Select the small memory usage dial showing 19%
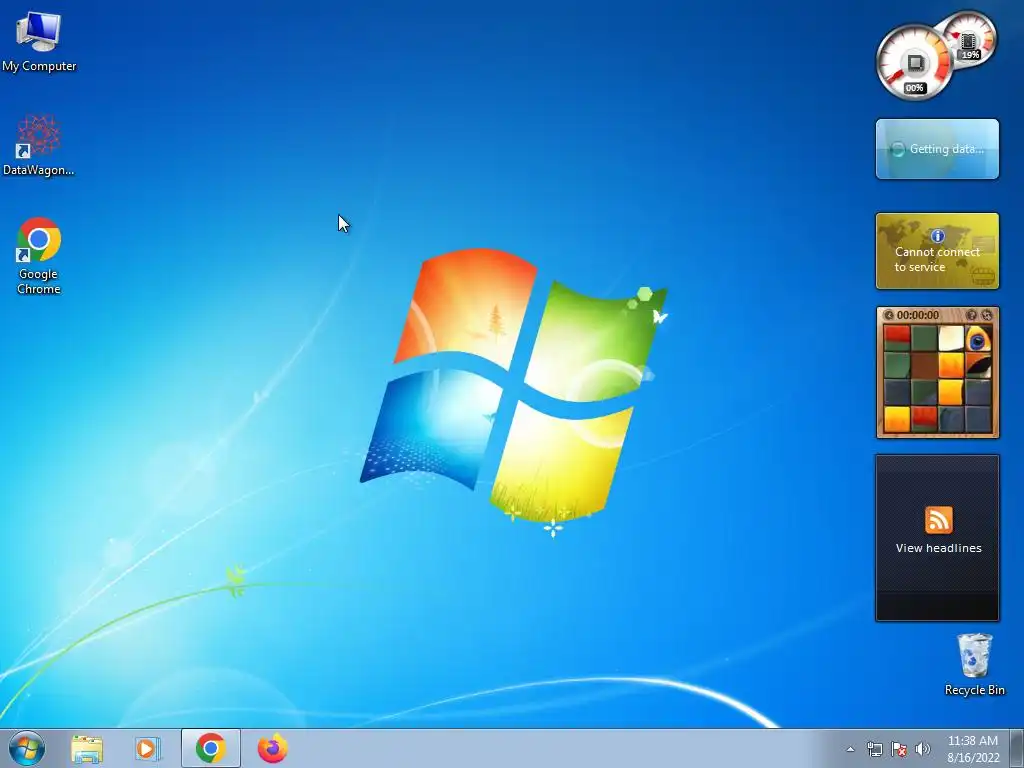 pos(970,40)
